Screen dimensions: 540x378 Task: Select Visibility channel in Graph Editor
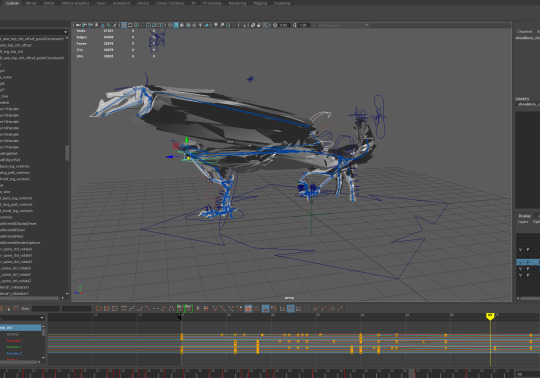pyautogui.click(x=12, y=334)
